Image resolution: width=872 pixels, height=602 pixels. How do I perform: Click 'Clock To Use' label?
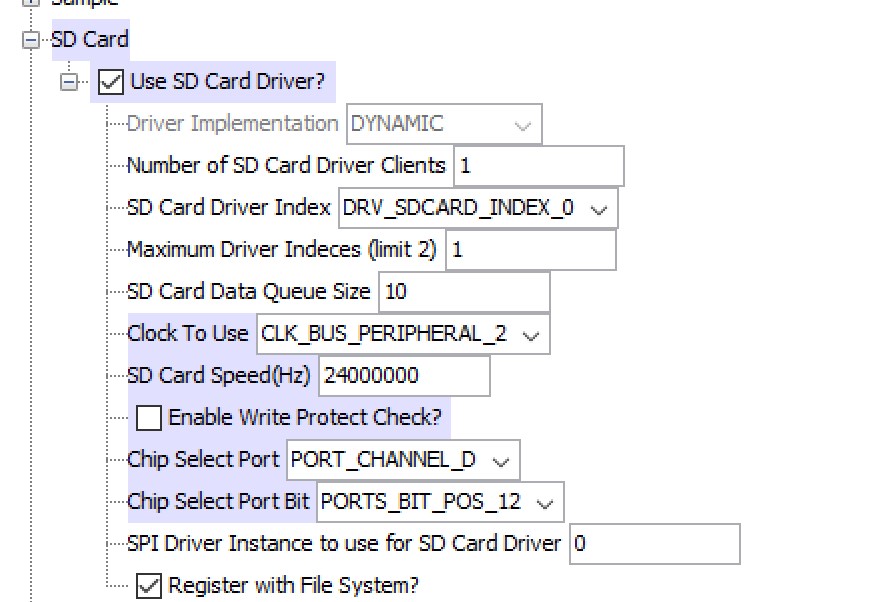[187, 334]
